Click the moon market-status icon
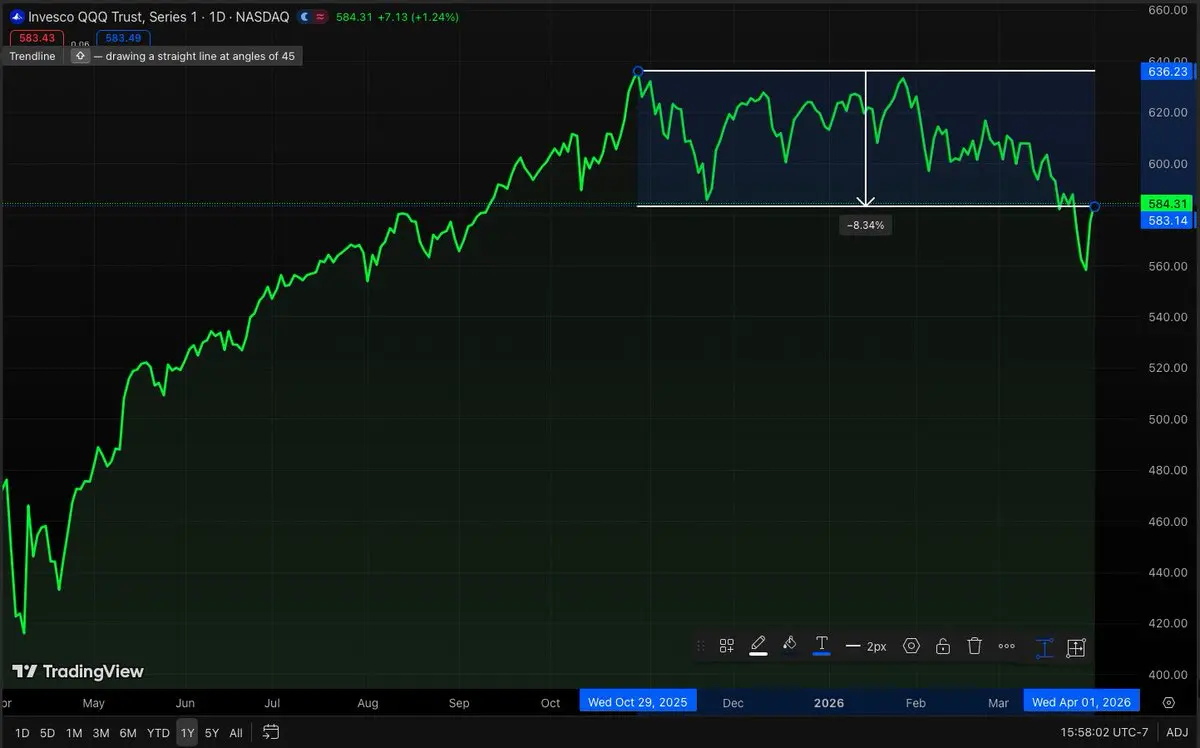This screenshot has width=1200, height=748. pos(304,17)
